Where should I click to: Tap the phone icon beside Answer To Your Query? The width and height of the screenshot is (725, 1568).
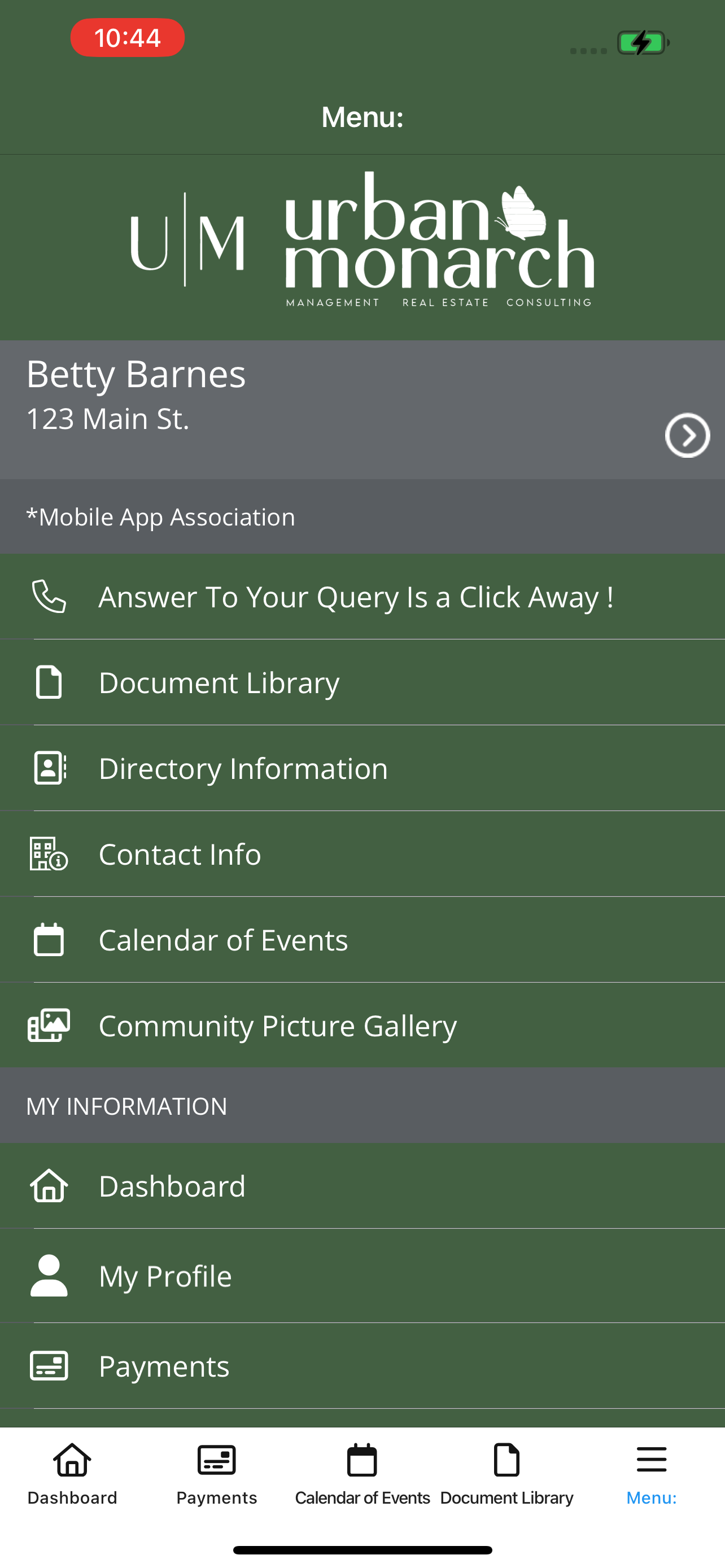coord(49,596)
